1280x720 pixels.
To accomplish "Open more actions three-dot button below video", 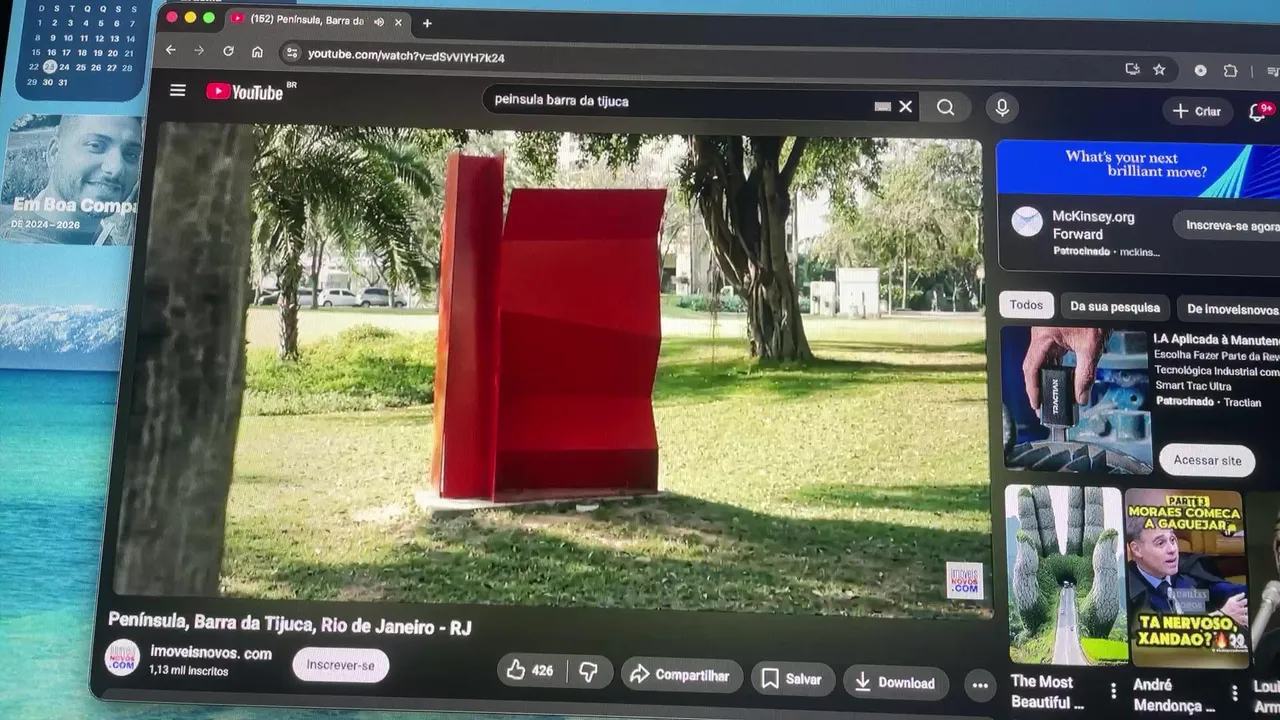I will click(980, 685).
